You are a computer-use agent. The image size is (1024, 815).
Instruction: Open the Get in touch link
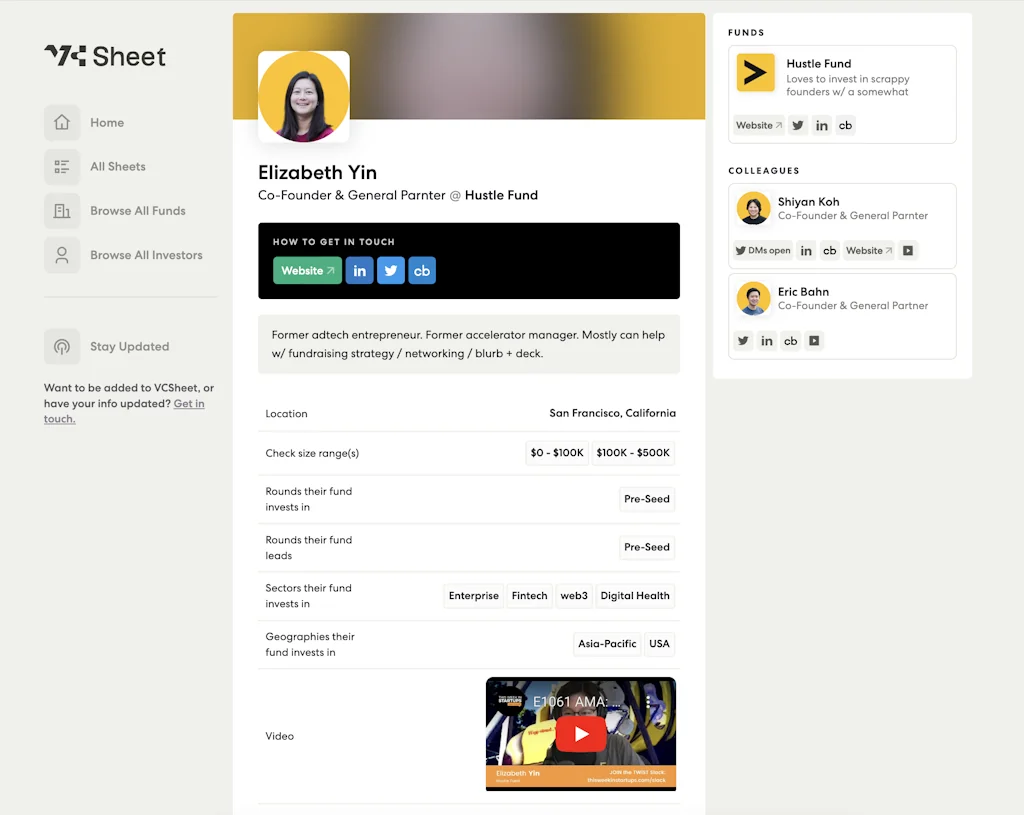189,404
